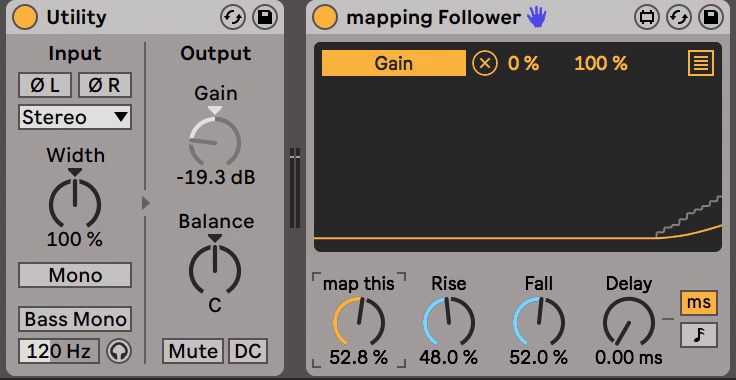
Task: Invert left channel phase ØL
Action: (45, 85)
